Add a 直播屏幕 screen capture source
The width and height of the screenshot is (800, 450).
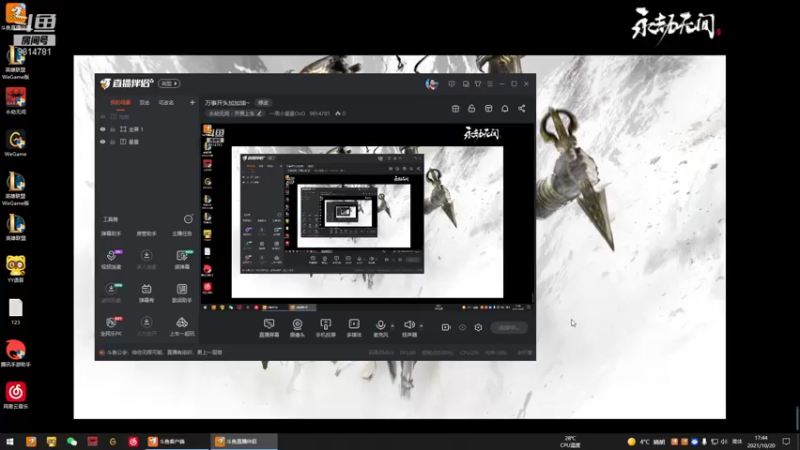[x=269, y=328]
